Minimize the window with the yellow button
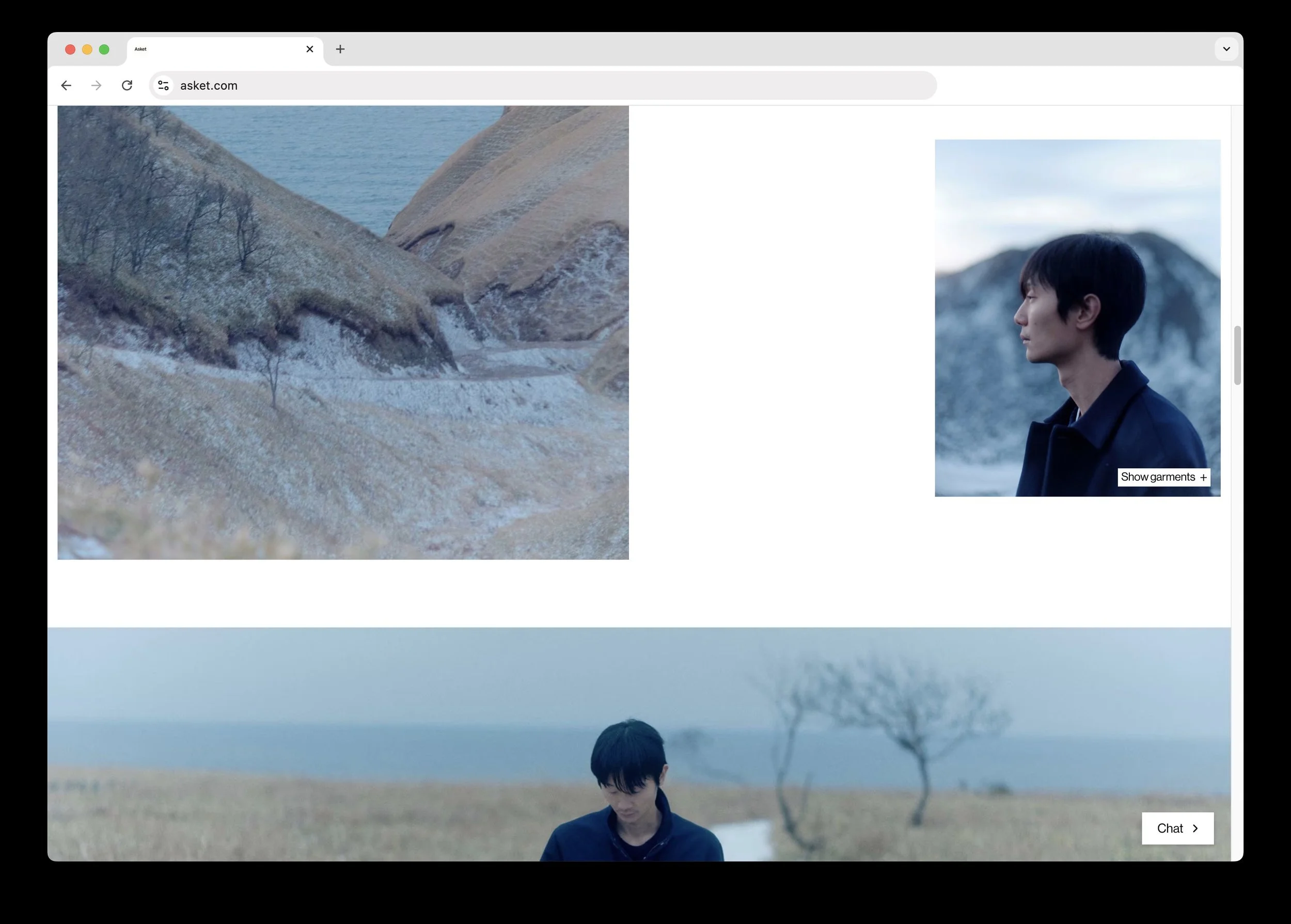The height and width of the screenshot is (924, 1291). tap(87, 50)
